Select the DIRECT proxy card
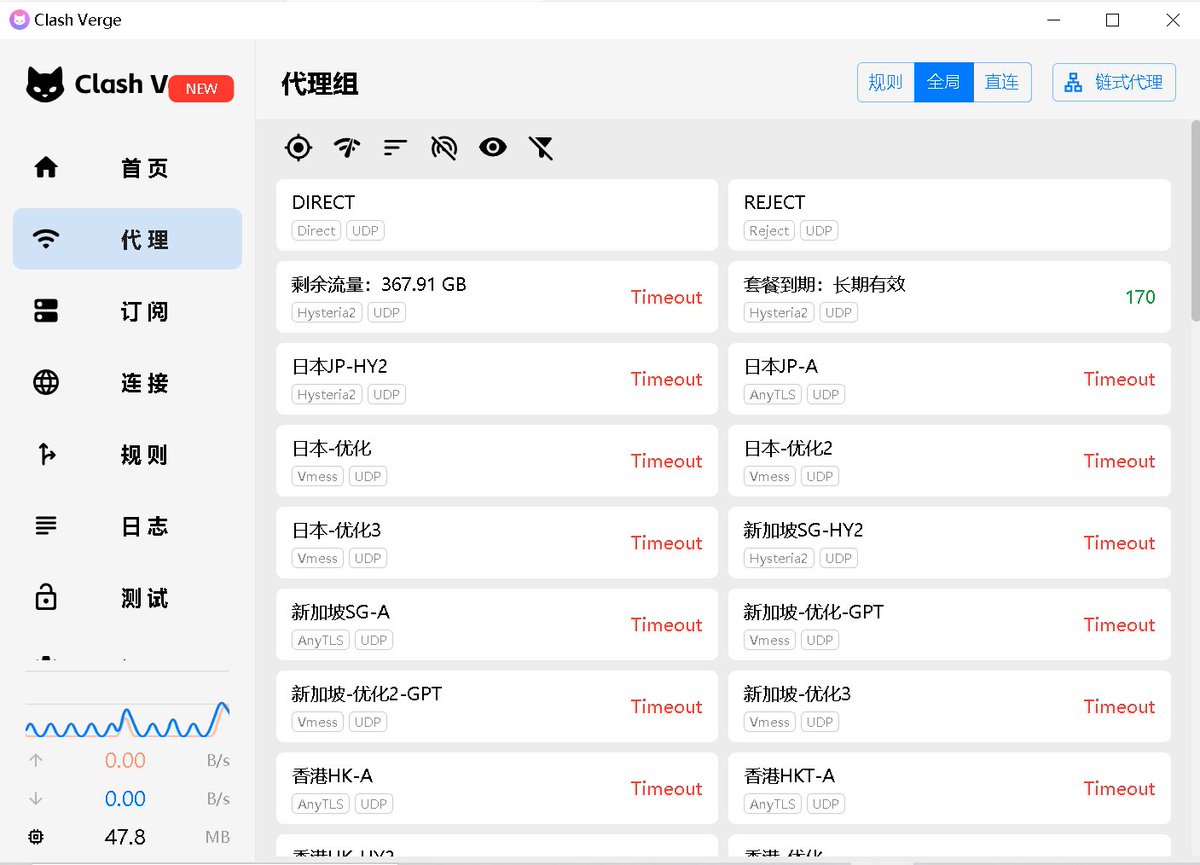The image size is (1200, 865). tap(497, 215)
